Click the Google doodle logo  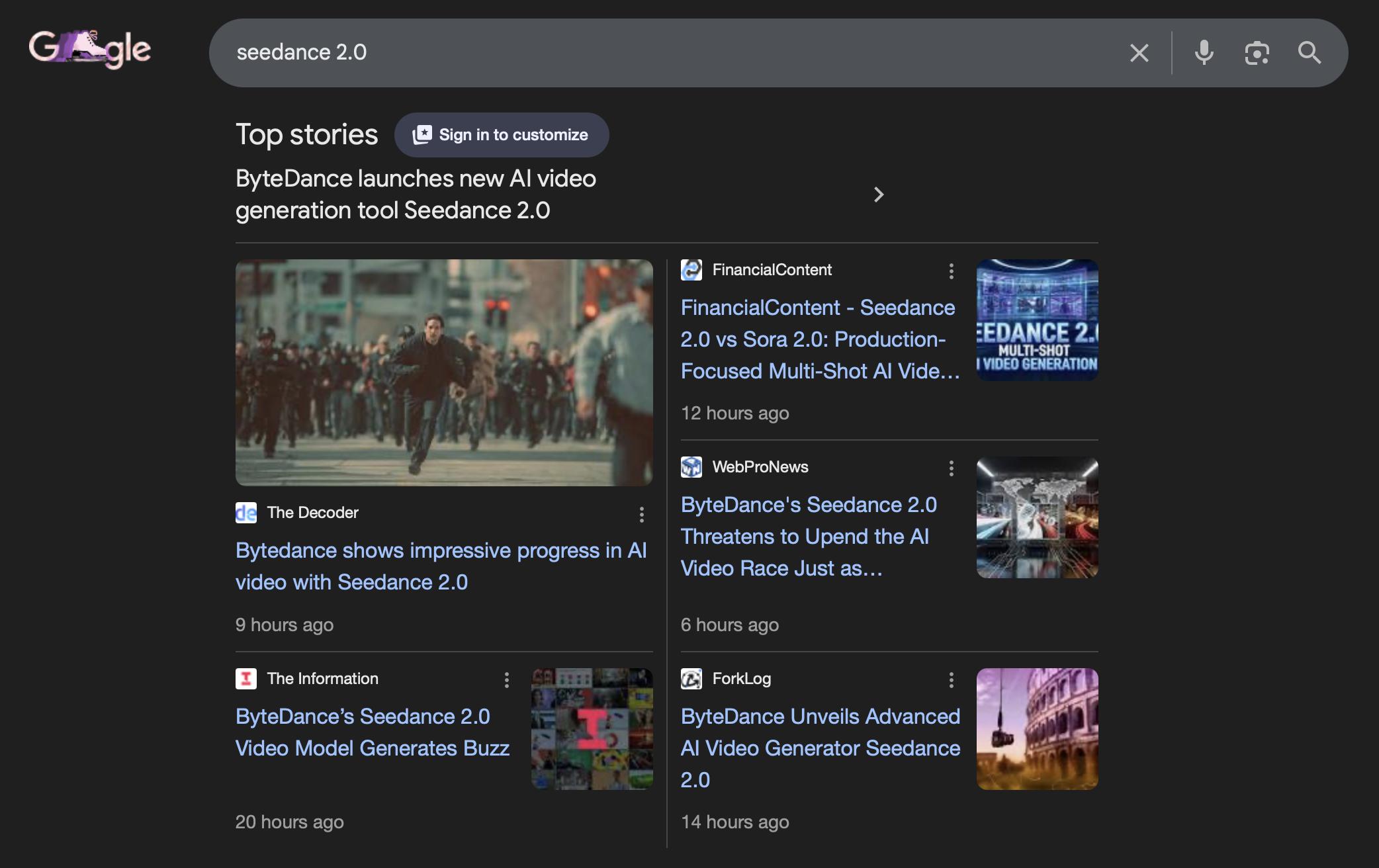(89, 50)
